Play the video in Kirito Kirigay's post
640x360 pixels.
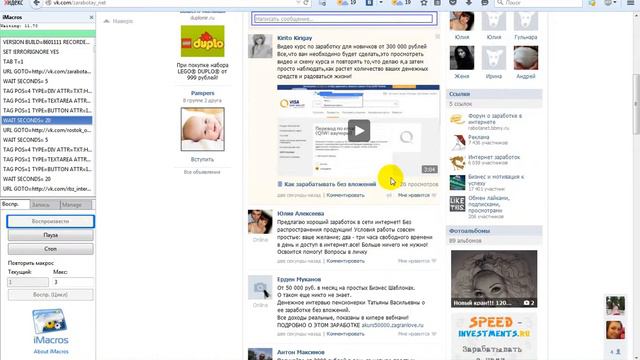359,131
